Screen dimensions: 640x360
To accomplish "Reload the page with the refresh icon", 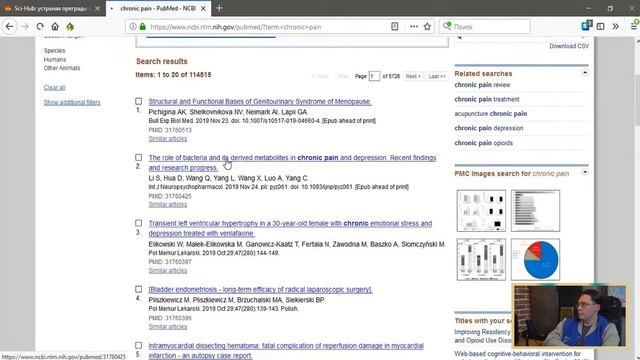I will coord(40,27).
